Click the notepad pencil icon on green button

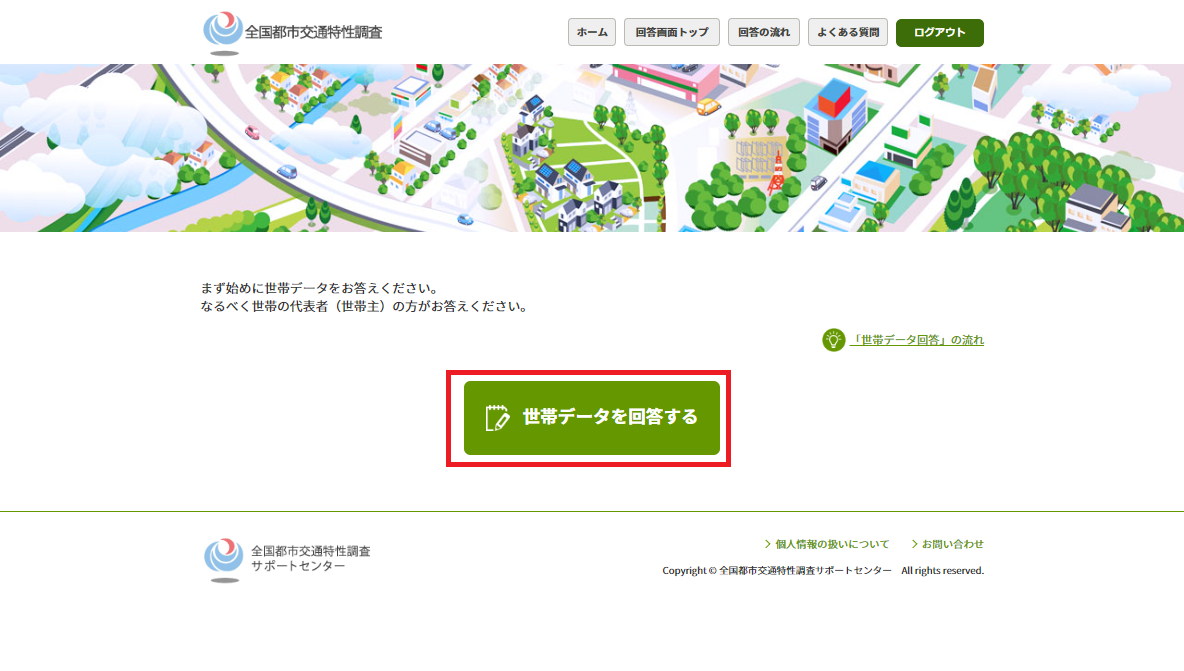pyautogui.click(x=497, y=418)
